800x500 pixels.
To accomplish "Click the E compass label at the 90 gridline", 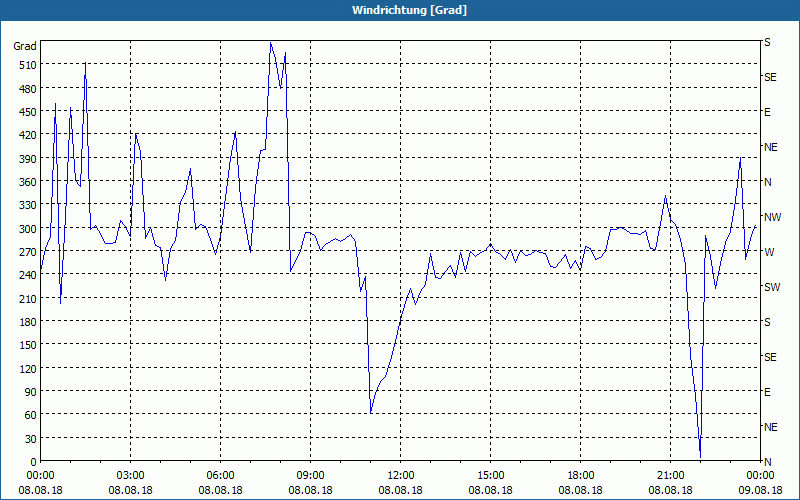I will pos(767,392).
